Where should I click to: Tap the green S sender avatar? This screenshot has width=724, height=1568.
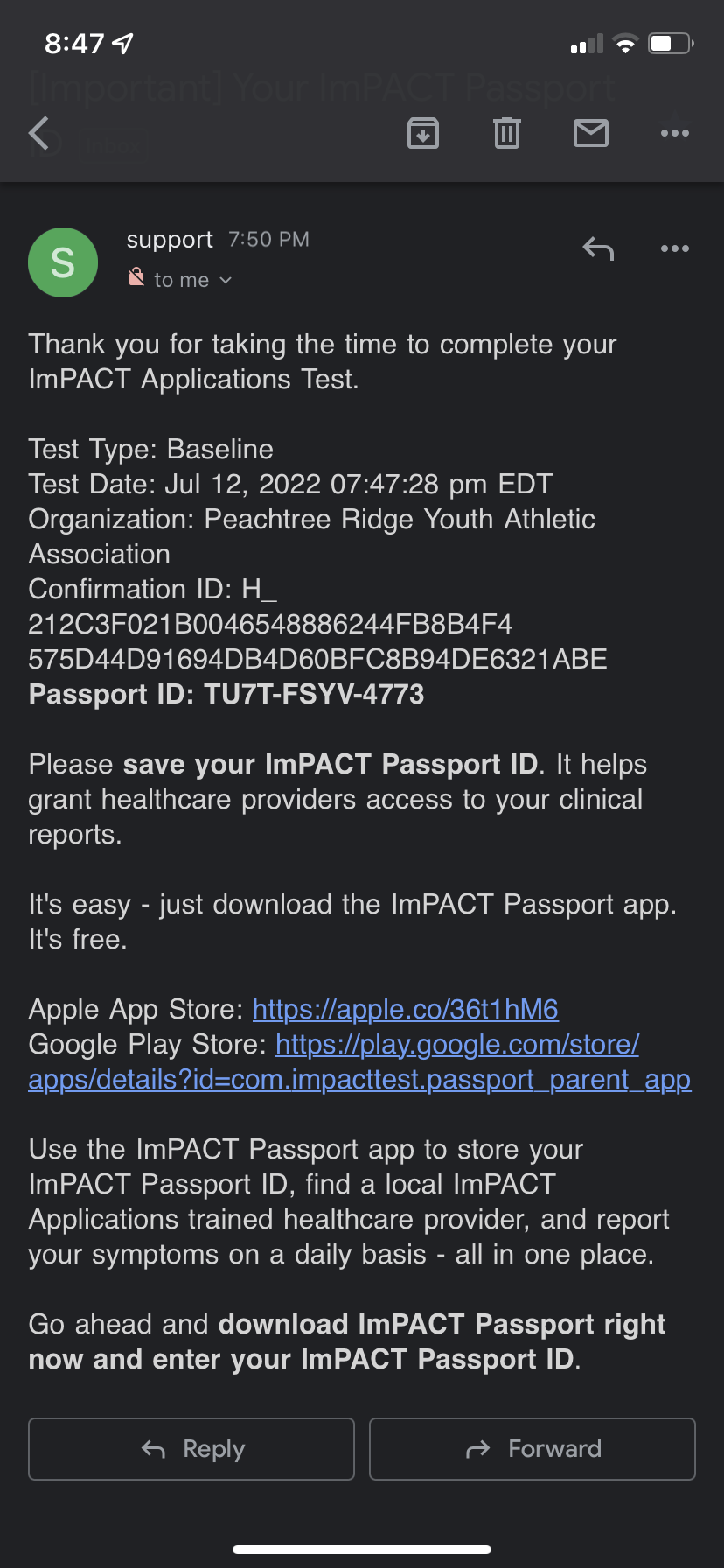coord(63,262)
